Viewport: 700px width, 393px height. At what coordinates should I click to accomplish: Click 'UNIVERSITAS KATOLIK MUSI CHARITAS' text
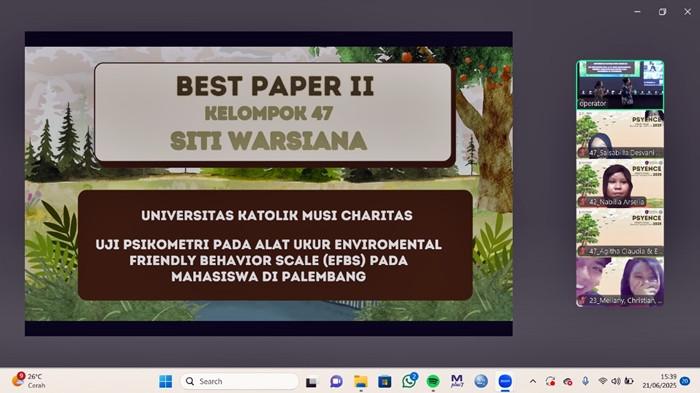coord(277,215)
